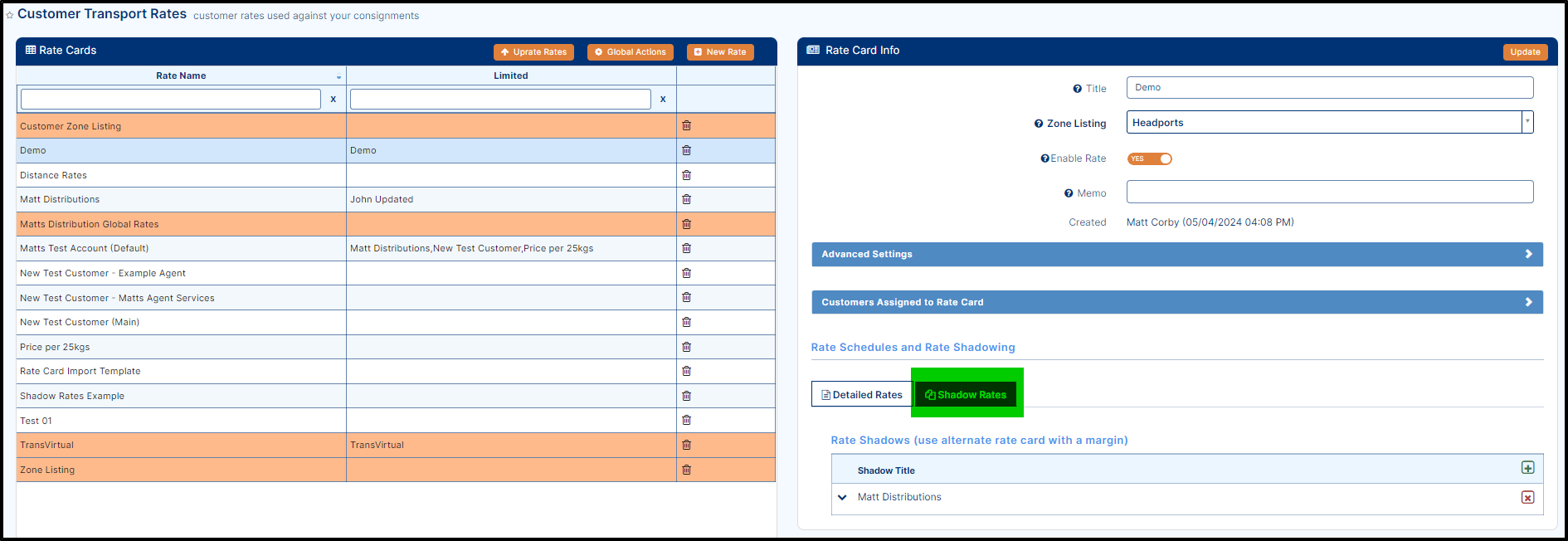Open the Shadow Rates tab

click(x=966, y=395)
